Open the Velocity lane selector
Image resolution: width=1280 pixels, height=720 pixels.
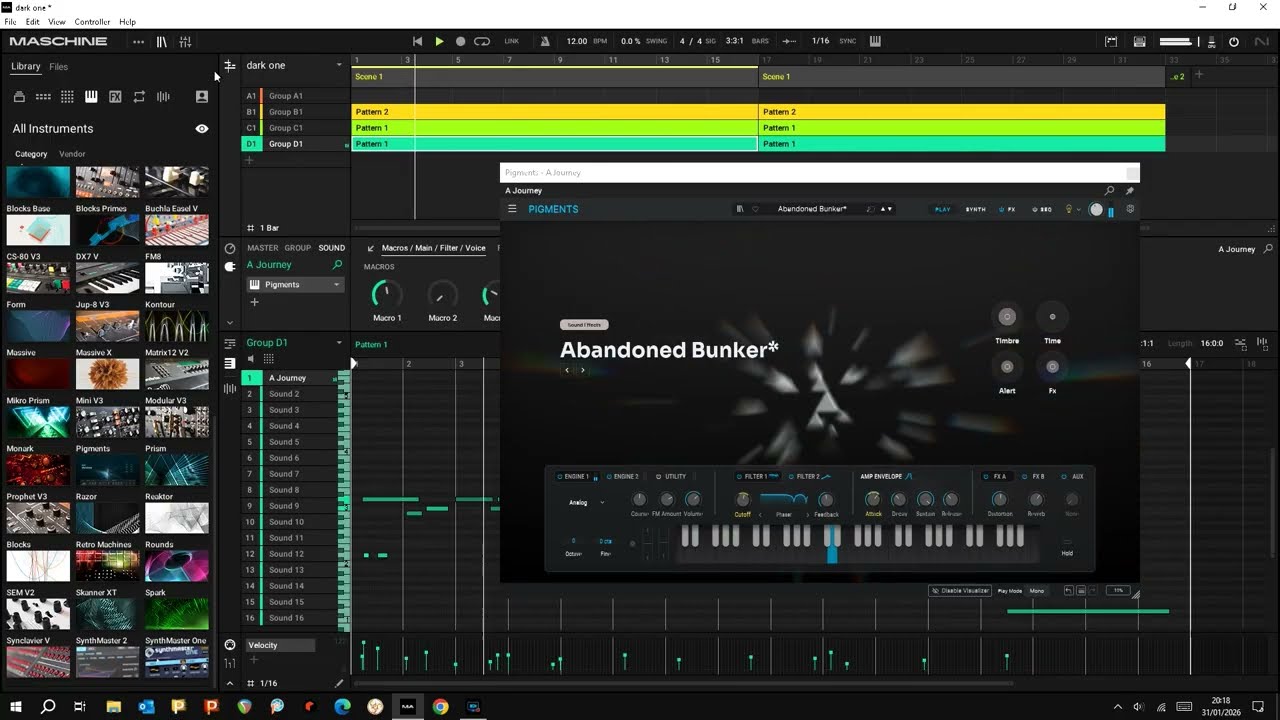(281, 645)
